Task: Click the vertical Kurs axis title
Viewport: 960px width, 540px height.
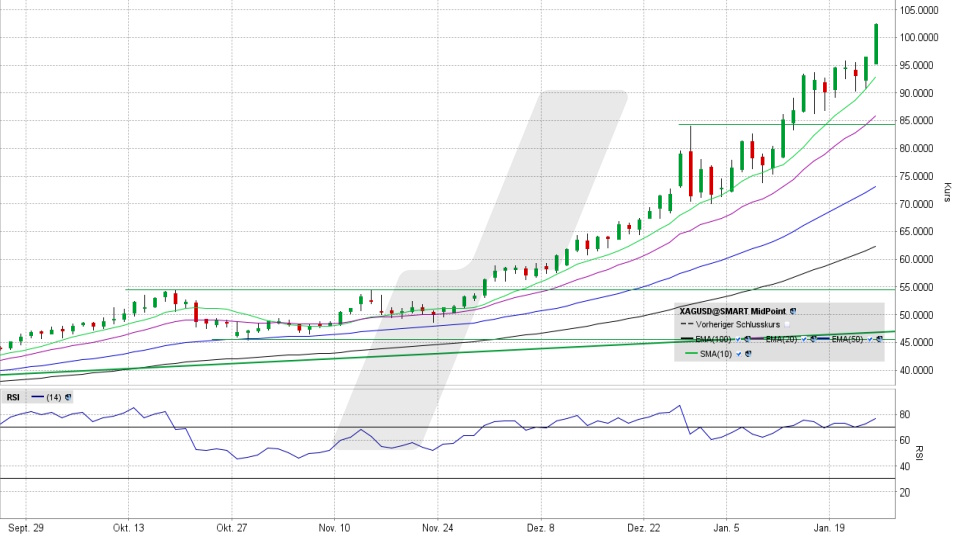Action: (x=946, y=193)
